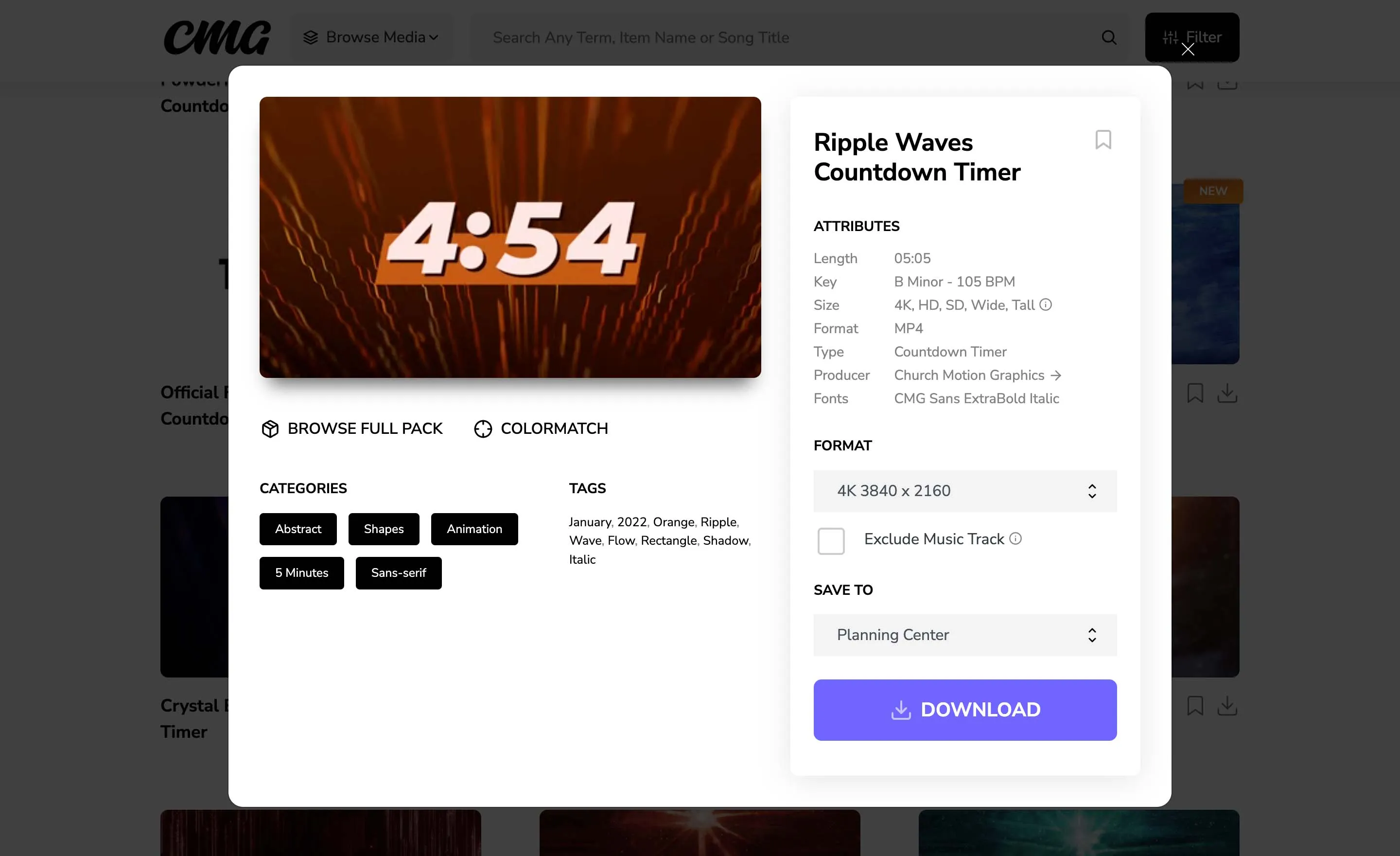Screen dimensions: 1400x856
Task: Click the arrow next to Church Motion Graphics
Action: coord(1057,375)
